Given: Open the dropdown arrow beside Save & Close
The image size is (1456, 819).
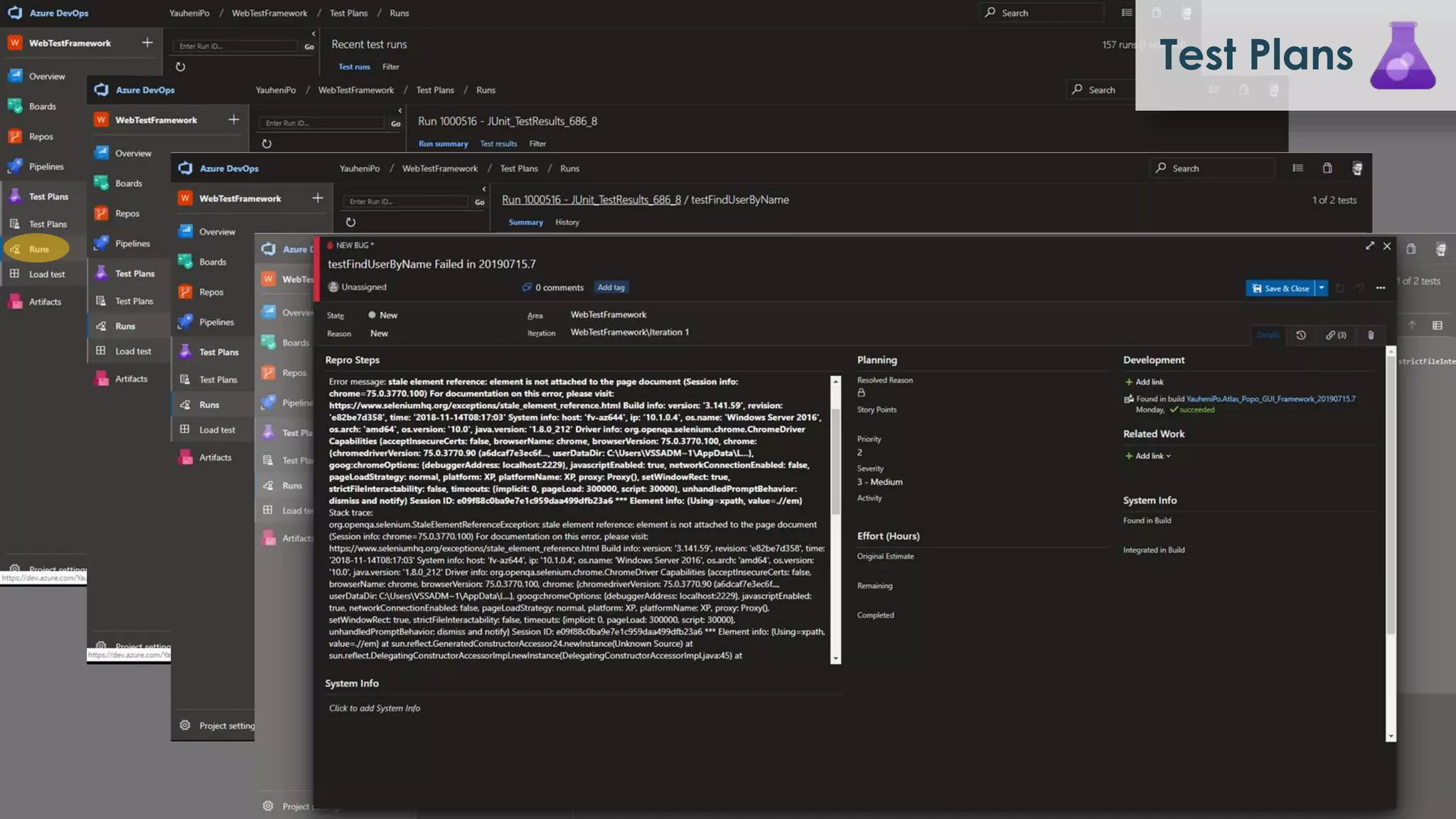Looking at the screenshot, I should [x=1322, y=288].
